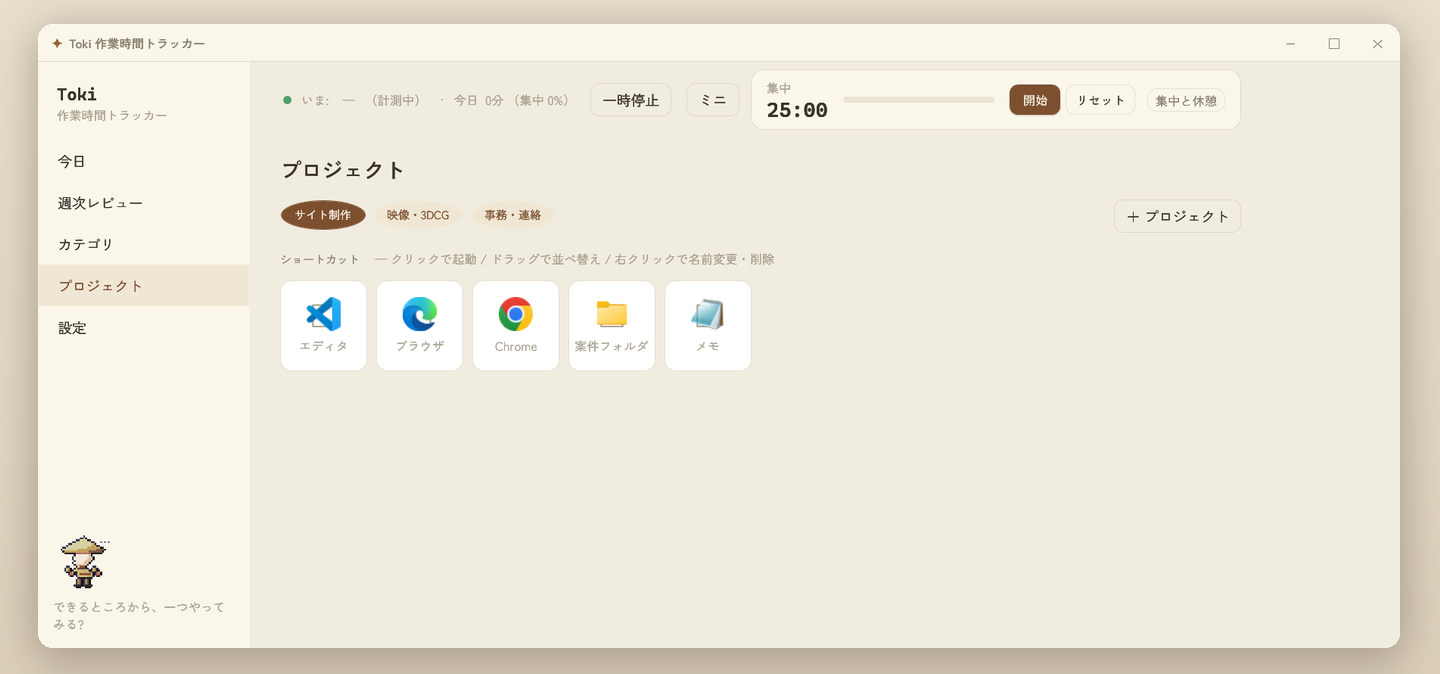Toggle 集中と休憩 mode
This screenshot has width=1440, height=674.
[1186, 100]
